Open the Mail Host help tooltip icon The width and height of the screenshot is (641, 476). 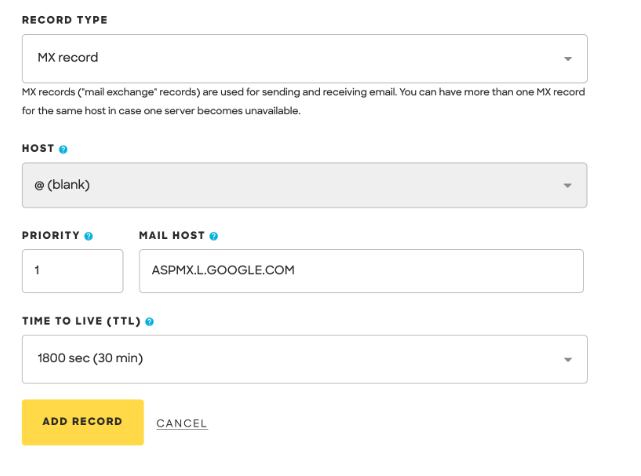[x=214, y=236]
